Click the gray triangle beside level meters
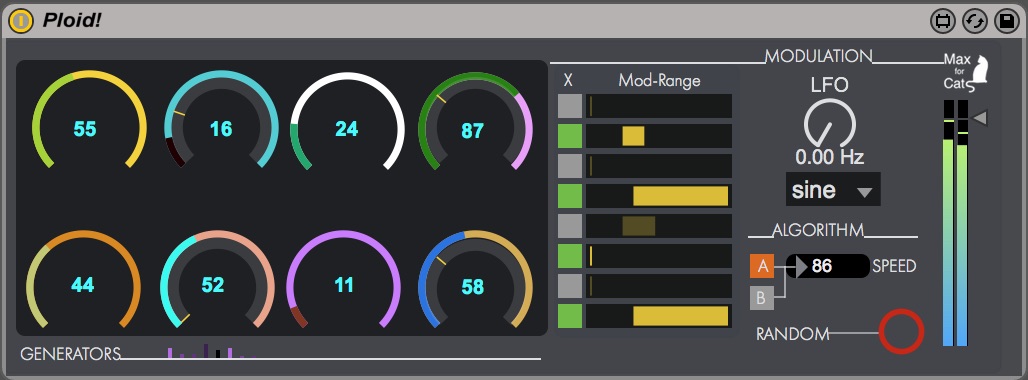 [980, 118]
